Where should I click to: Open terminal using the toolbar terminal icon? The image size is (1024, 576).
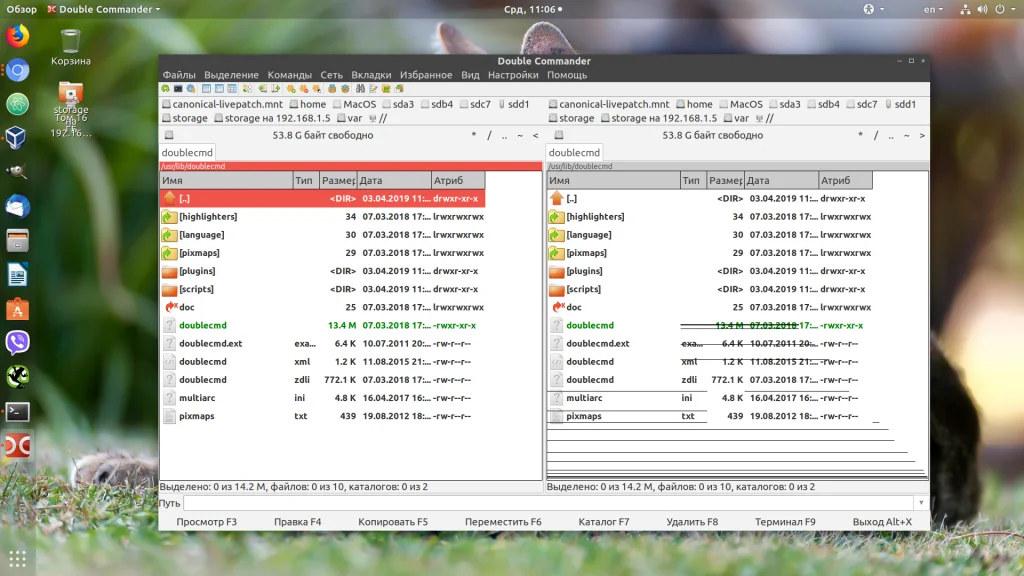click(x=178, y=89)
